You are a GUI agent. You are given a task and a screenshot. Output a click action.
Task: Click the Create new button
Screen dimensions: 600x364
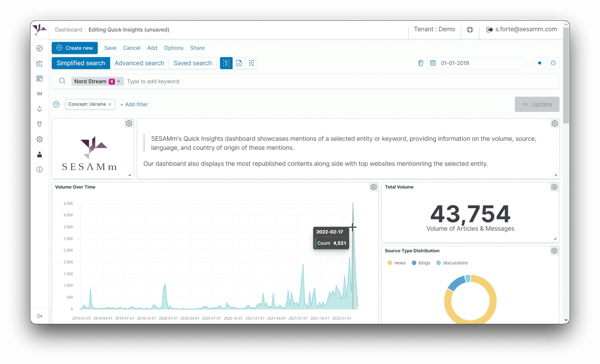coord(75,48)
